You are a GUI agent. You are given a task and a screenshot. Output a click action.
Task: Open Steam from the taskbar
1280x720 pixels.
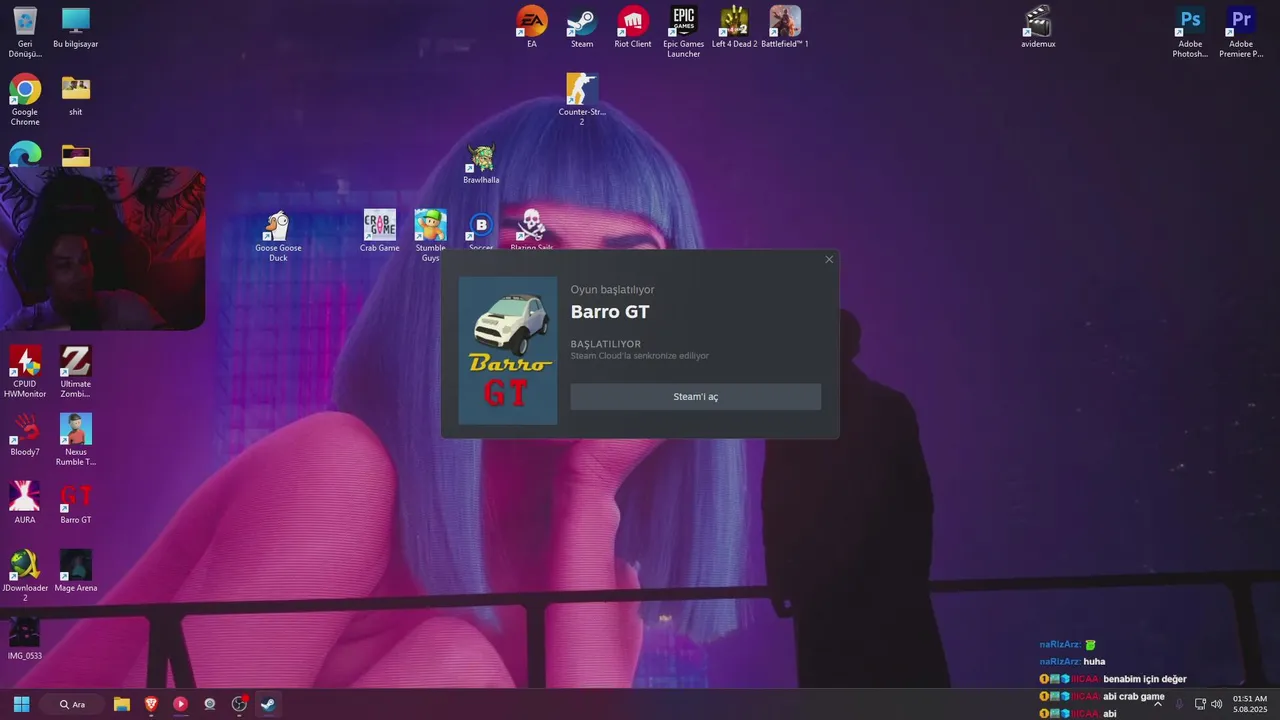268,704
